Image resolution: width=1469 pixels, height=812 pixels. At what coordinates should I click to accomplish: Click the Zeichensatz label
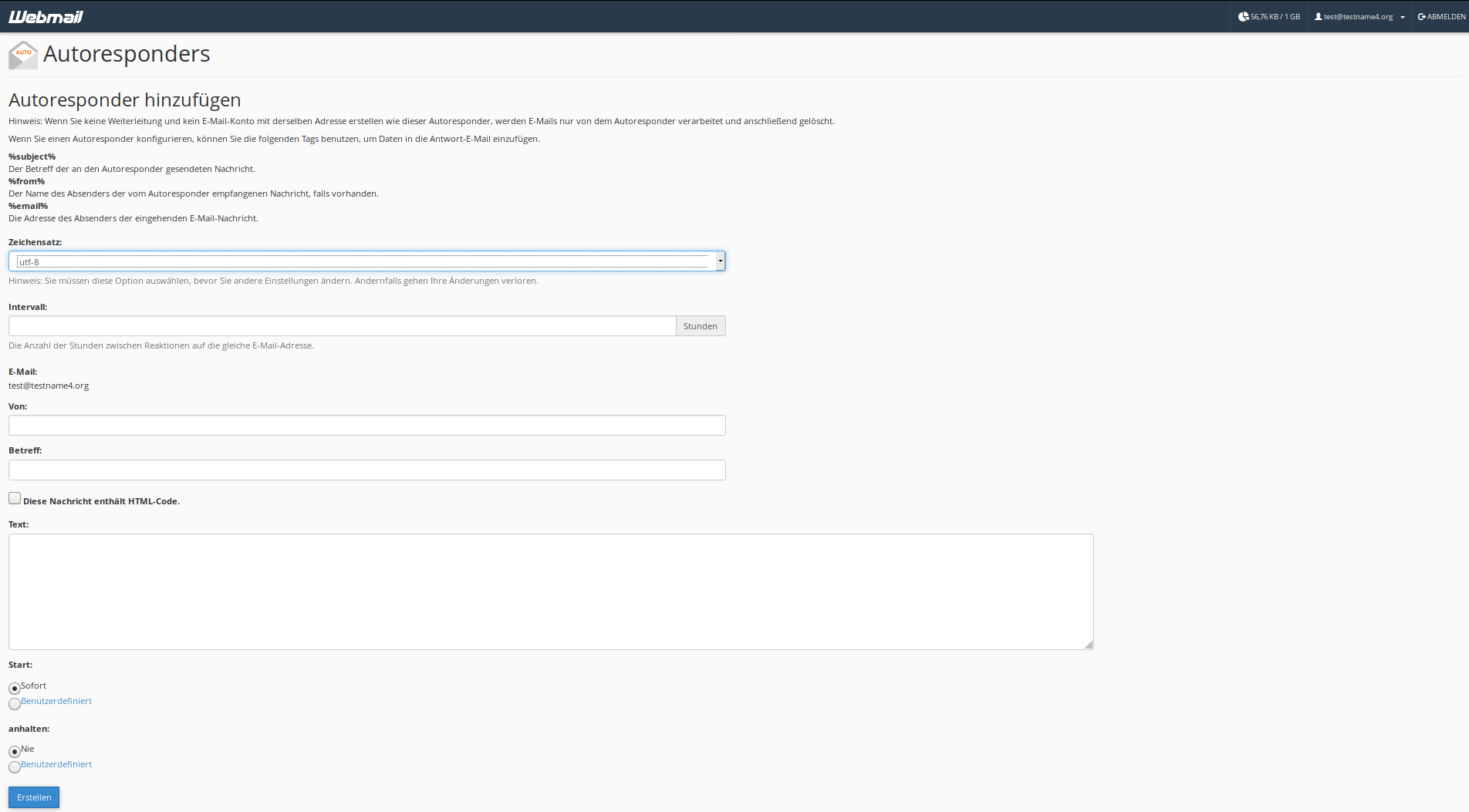tap(35, 242)
